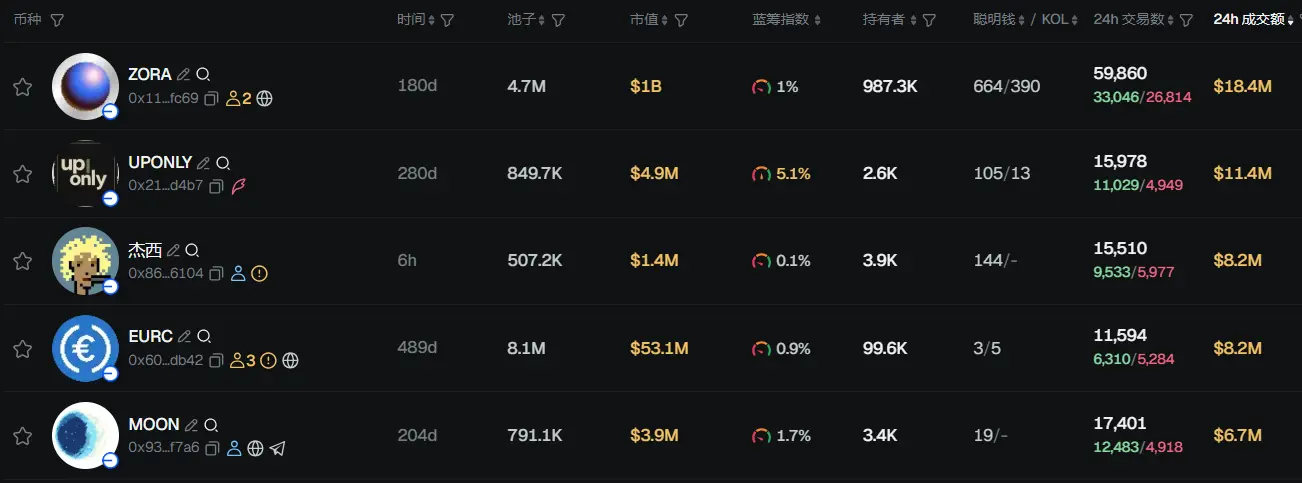Open the ZORA website globe icon
This screenshot has height=483, width=1302.
(x=265, y=99)
